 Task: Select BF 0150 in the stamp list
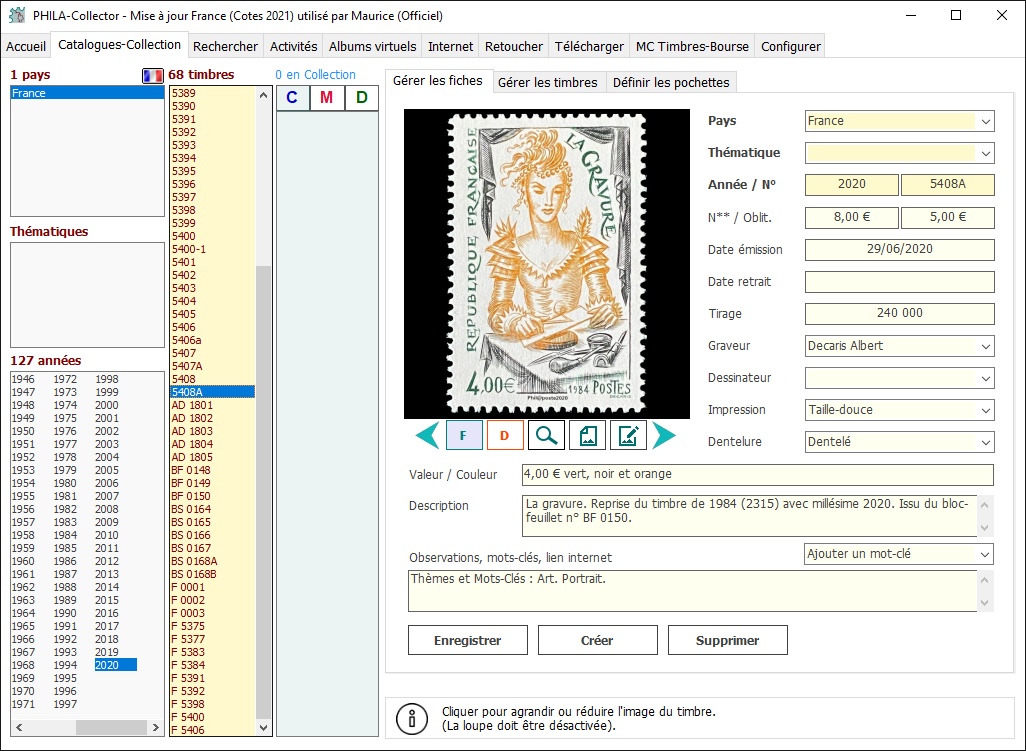(x=212, y=496)
